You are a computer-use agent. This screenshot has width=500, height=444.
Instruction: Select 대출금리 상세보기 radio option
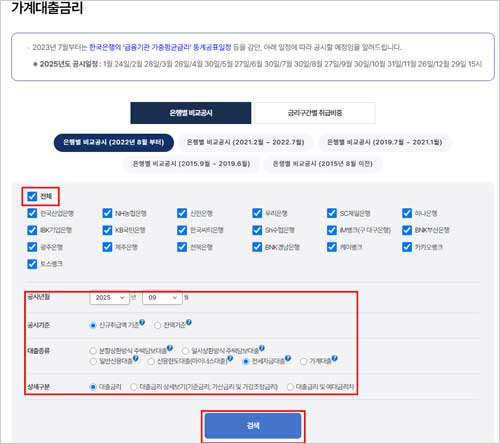(x=134, y=387)
